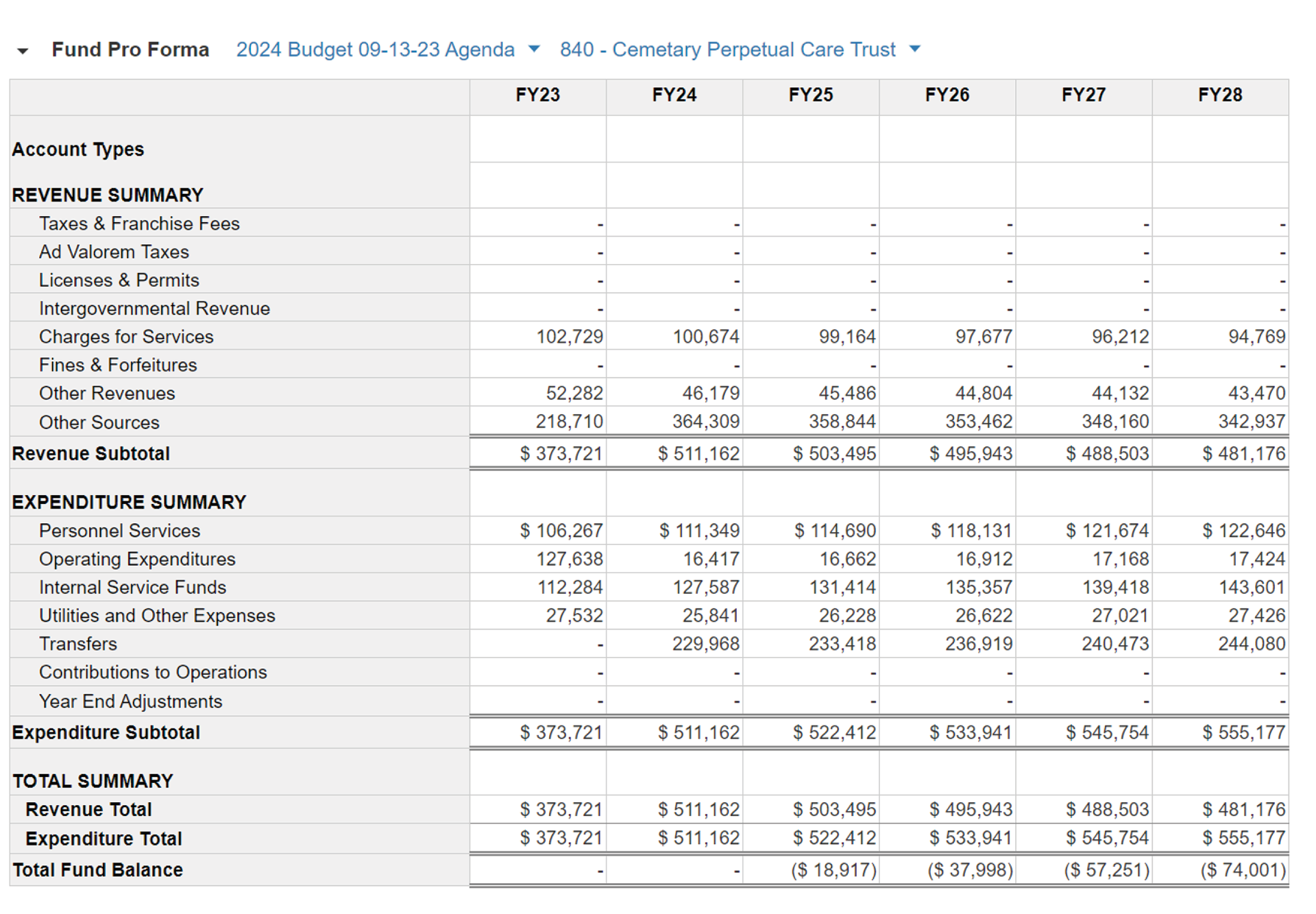Viewport: 1316px width, 914px height.
Task: Open the 2024 Budget agenda dropdown arrow
Action: (534, 49)
